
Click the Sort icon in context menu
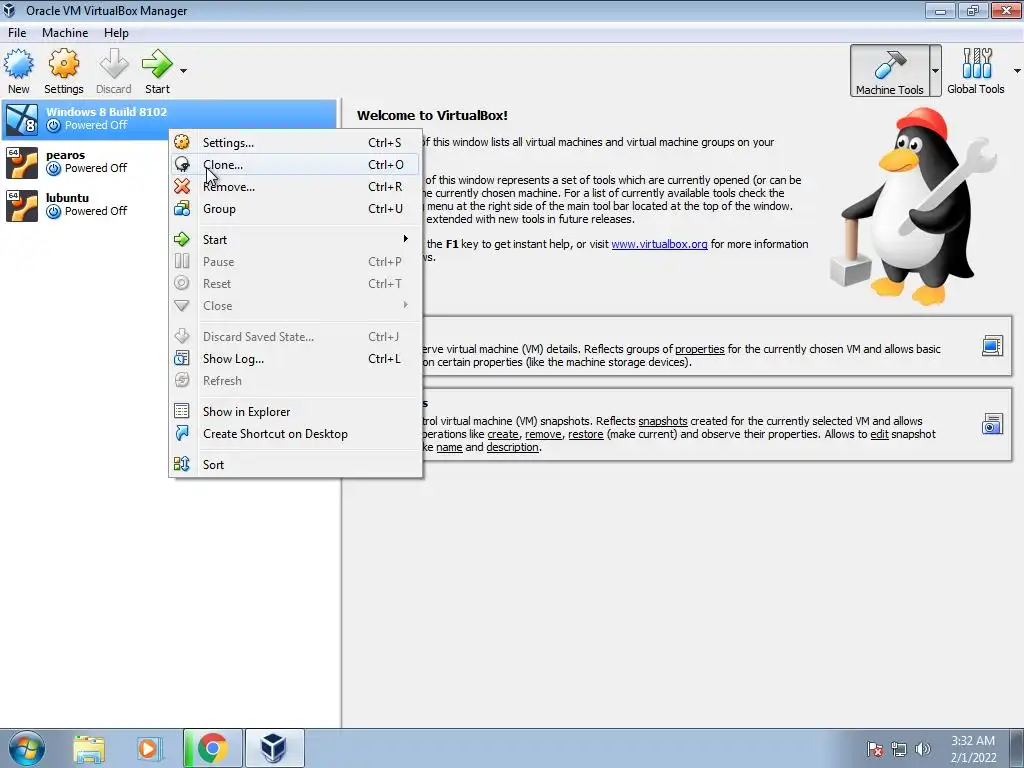[182, 464]
